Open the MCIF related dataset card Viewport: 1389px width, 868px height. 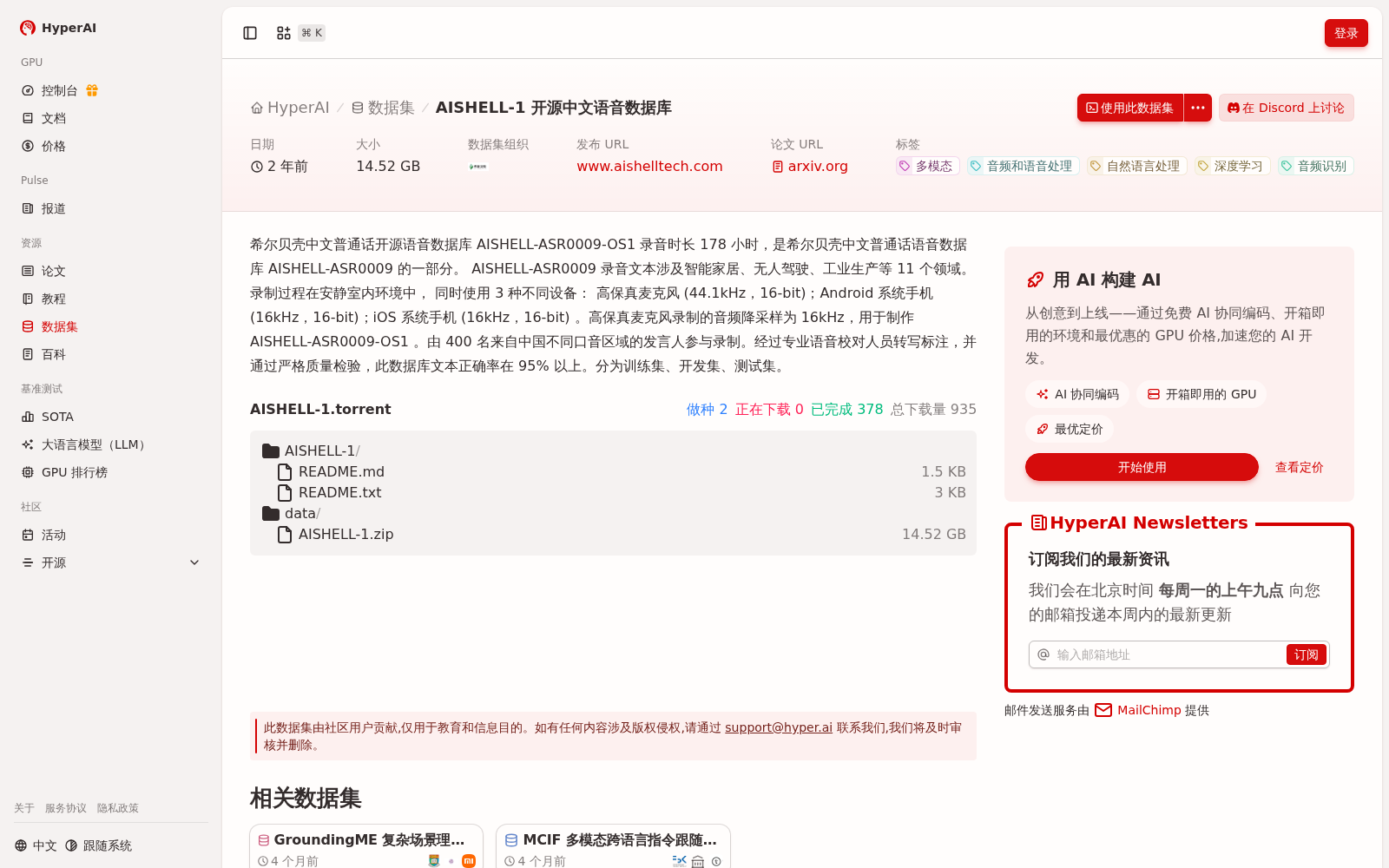click(613, 846)
